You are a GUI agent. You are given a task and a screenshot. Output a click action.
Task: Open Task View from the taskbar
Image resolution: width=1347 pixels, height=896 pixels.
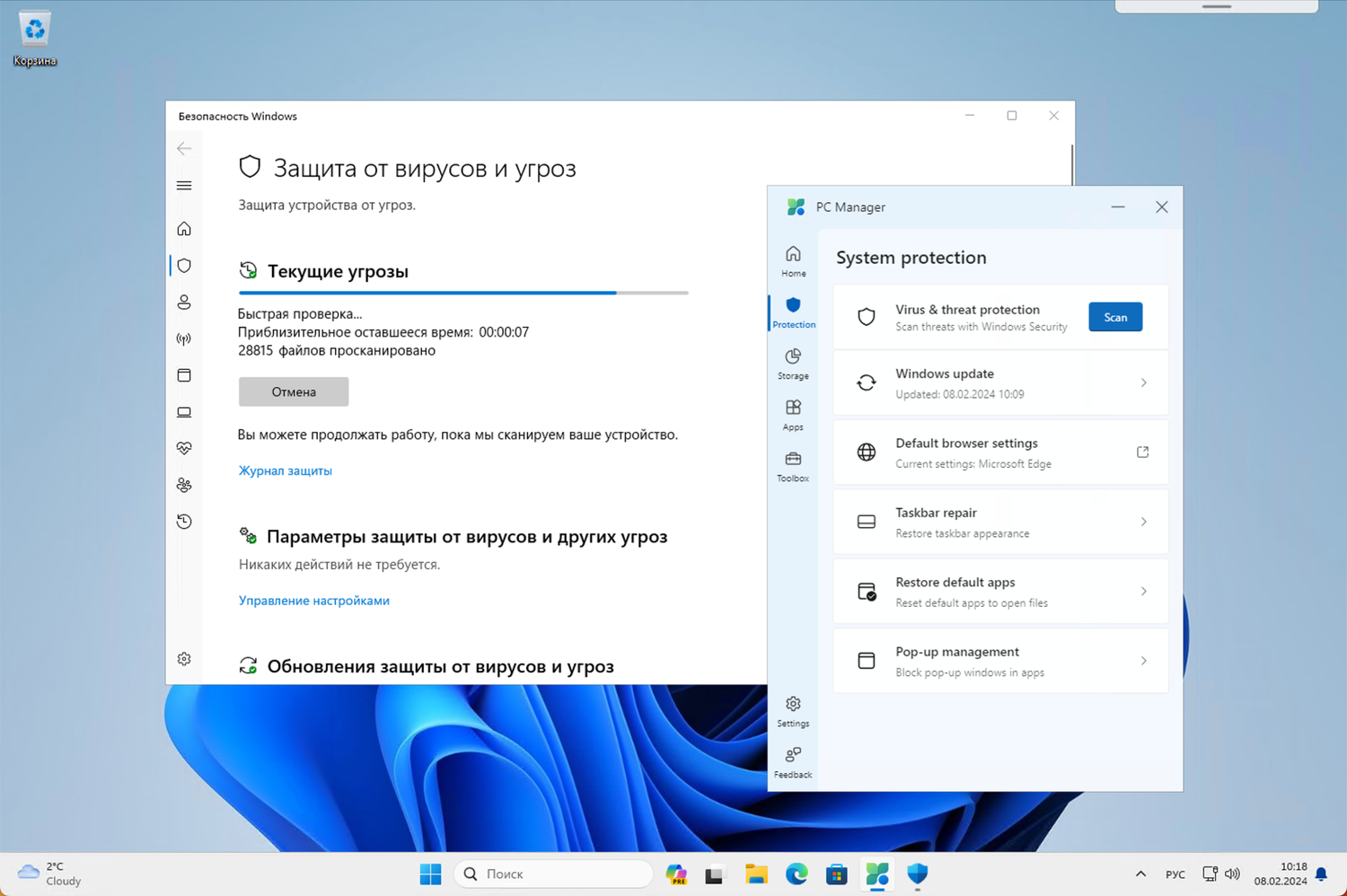715,874
